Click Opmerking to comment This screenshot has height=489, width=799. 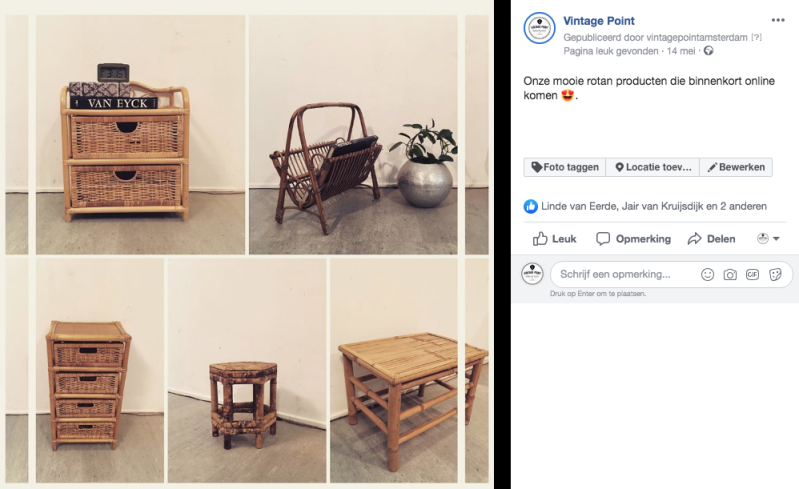[x=633, y=239]
